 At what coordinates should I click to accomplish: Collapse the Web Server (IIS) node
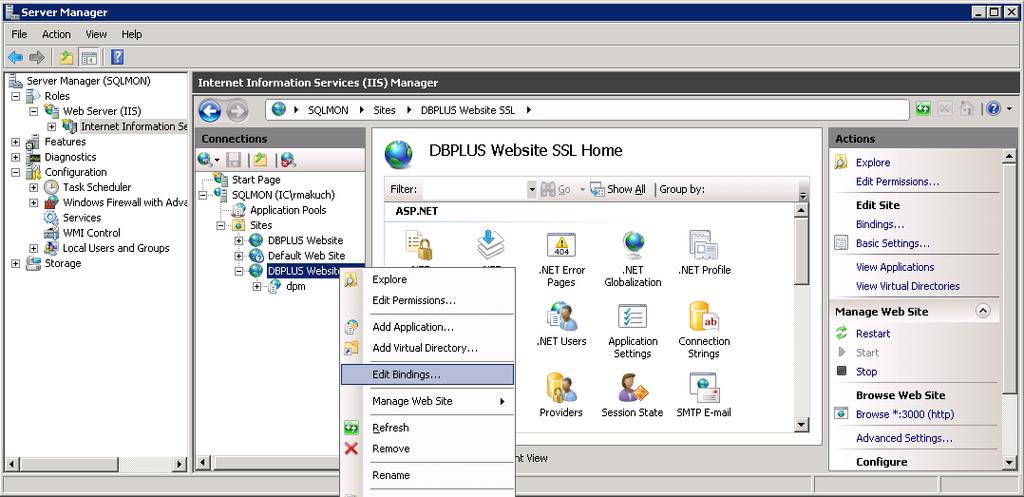click(34, 111)
